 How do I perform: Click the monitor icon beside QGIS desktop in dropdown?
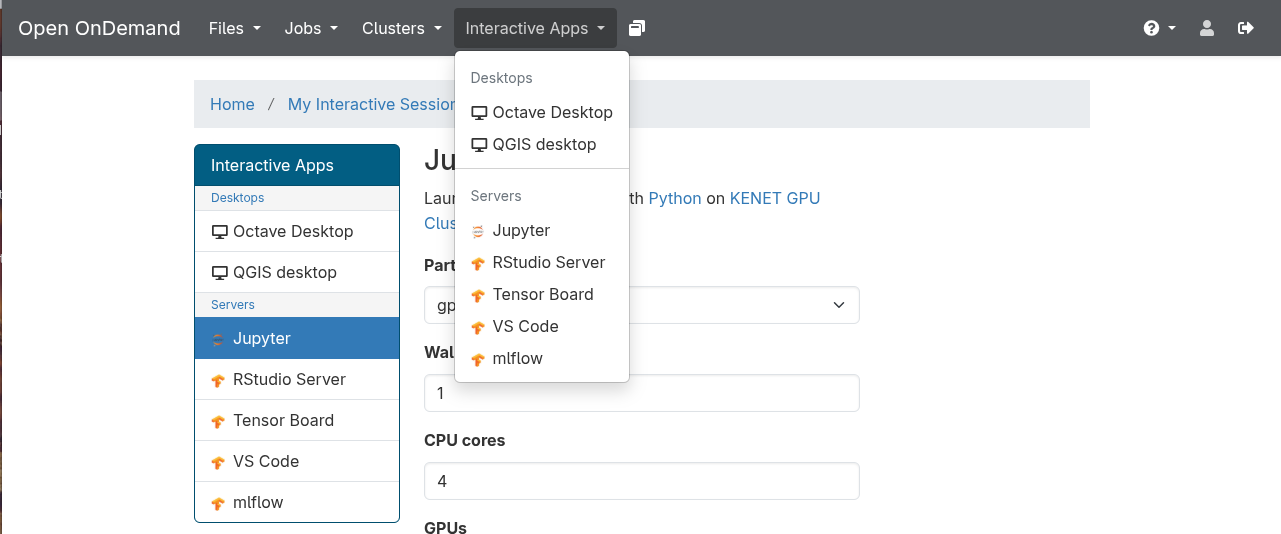pos(479,145)
